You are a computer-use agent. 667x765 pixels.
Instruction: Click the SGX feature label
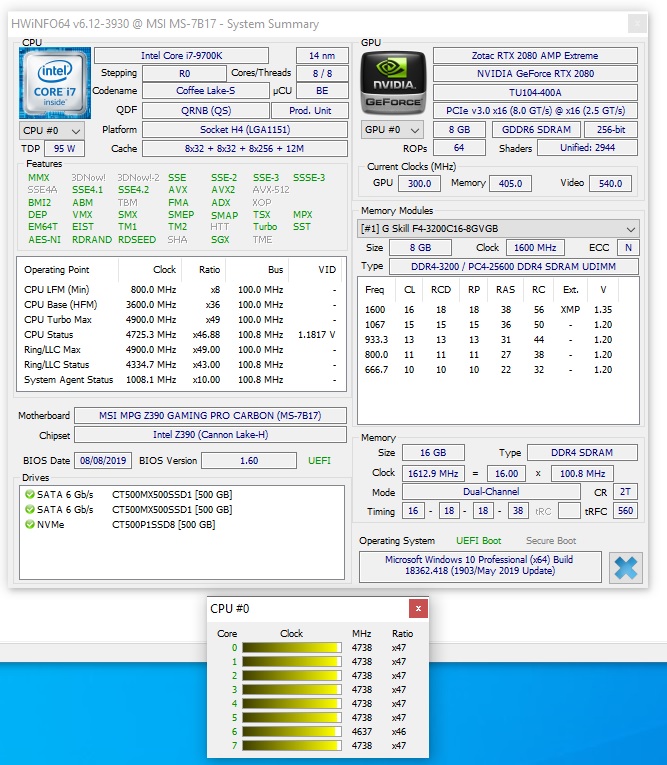220,240
